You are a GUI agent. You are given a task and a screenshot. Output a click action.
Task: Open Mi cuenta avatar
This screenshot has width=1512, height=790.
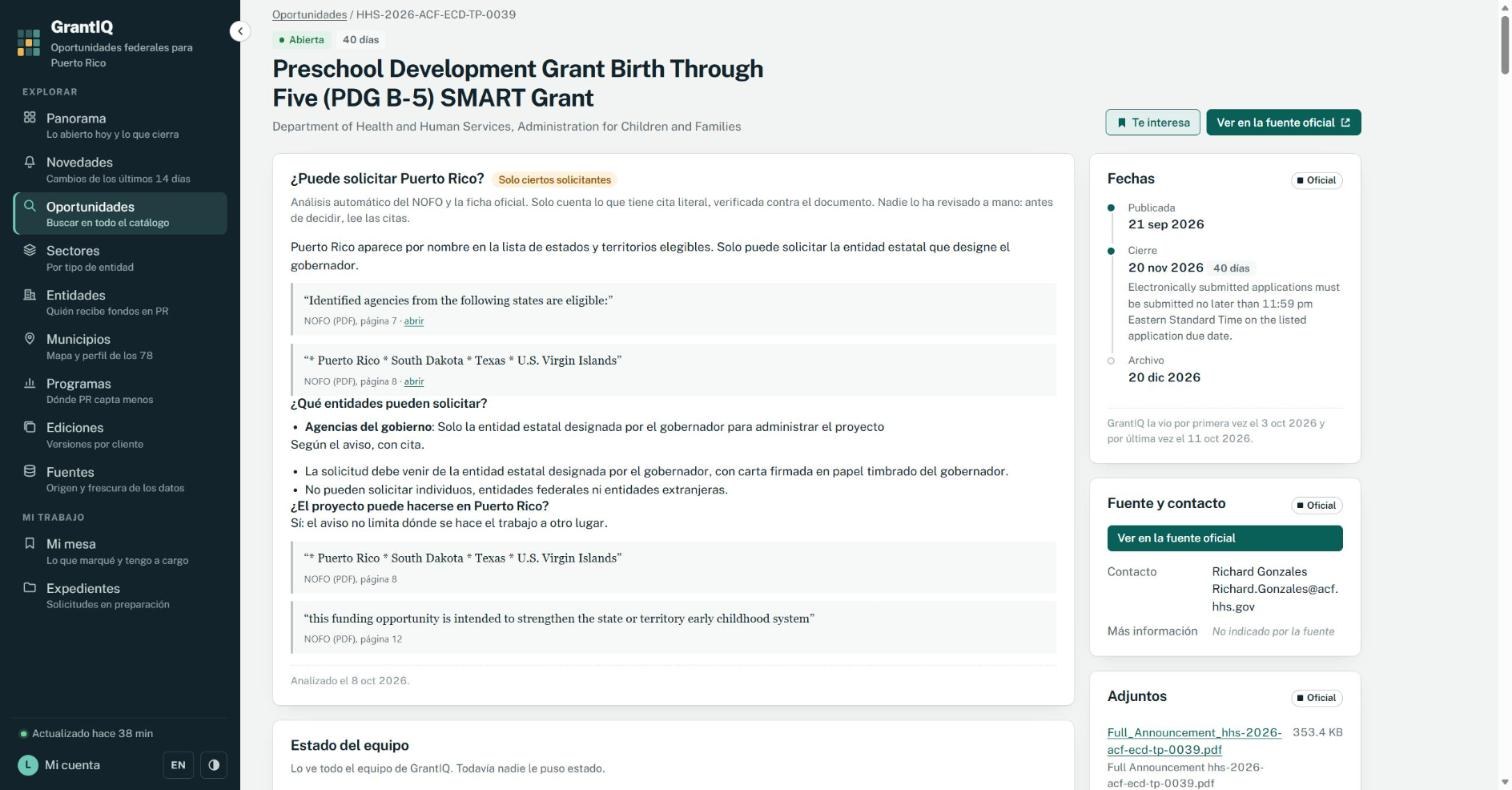28,765
